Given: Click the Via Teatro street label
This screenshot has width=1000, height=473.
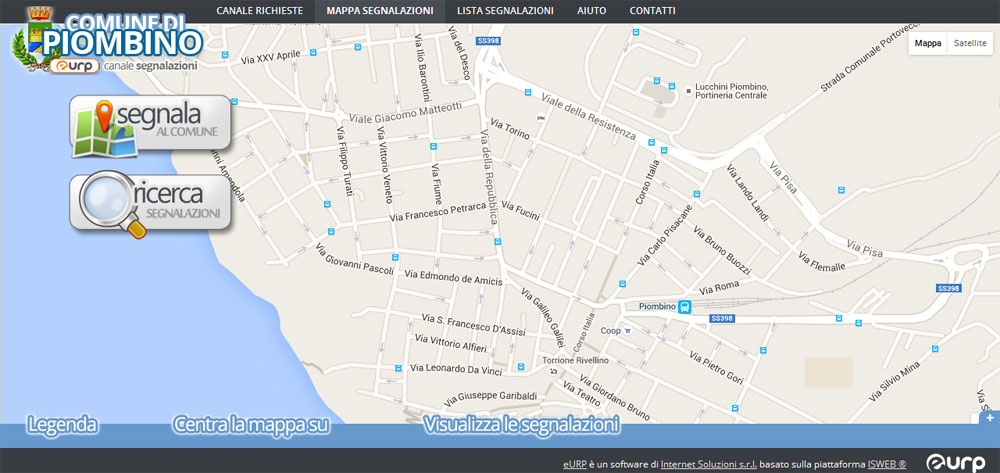Looking at the screenshot, I should coord(581,393).
